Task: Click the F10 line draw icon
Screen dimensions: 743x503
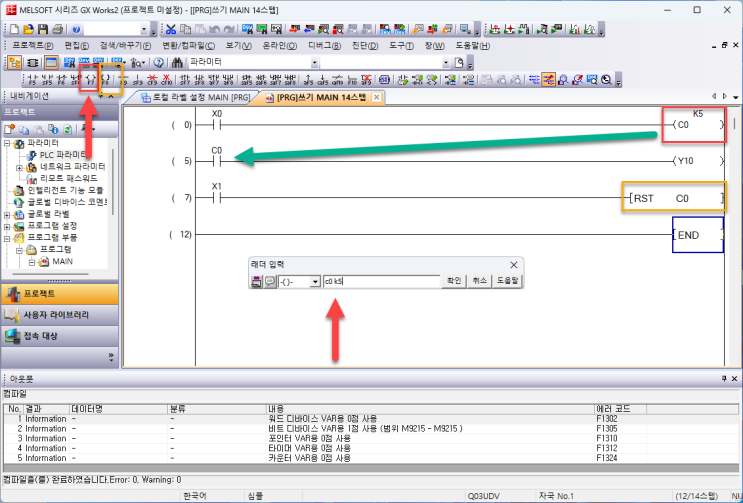Action: pyautogui.click(x=352, y=80)
